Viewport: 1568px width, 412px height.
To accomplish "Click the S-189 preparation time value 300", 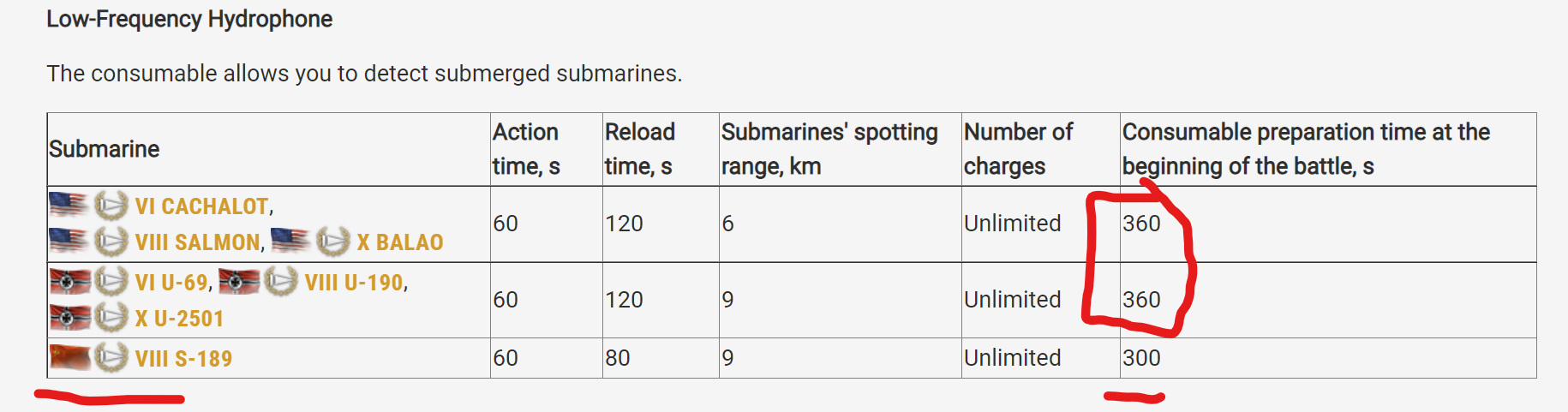I will (x=1141, y=358).
